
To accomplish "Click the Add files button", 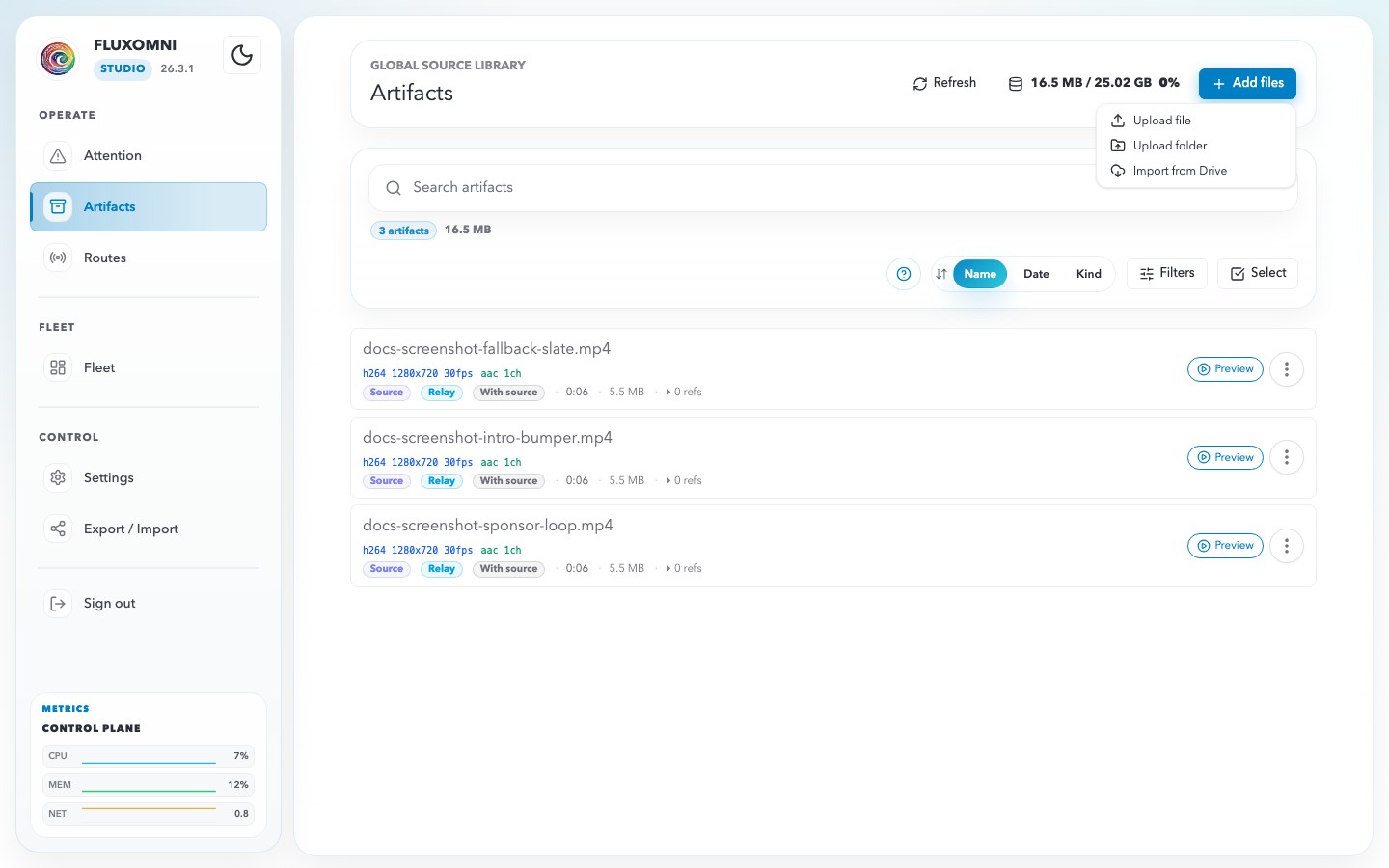I will 1247,83.
